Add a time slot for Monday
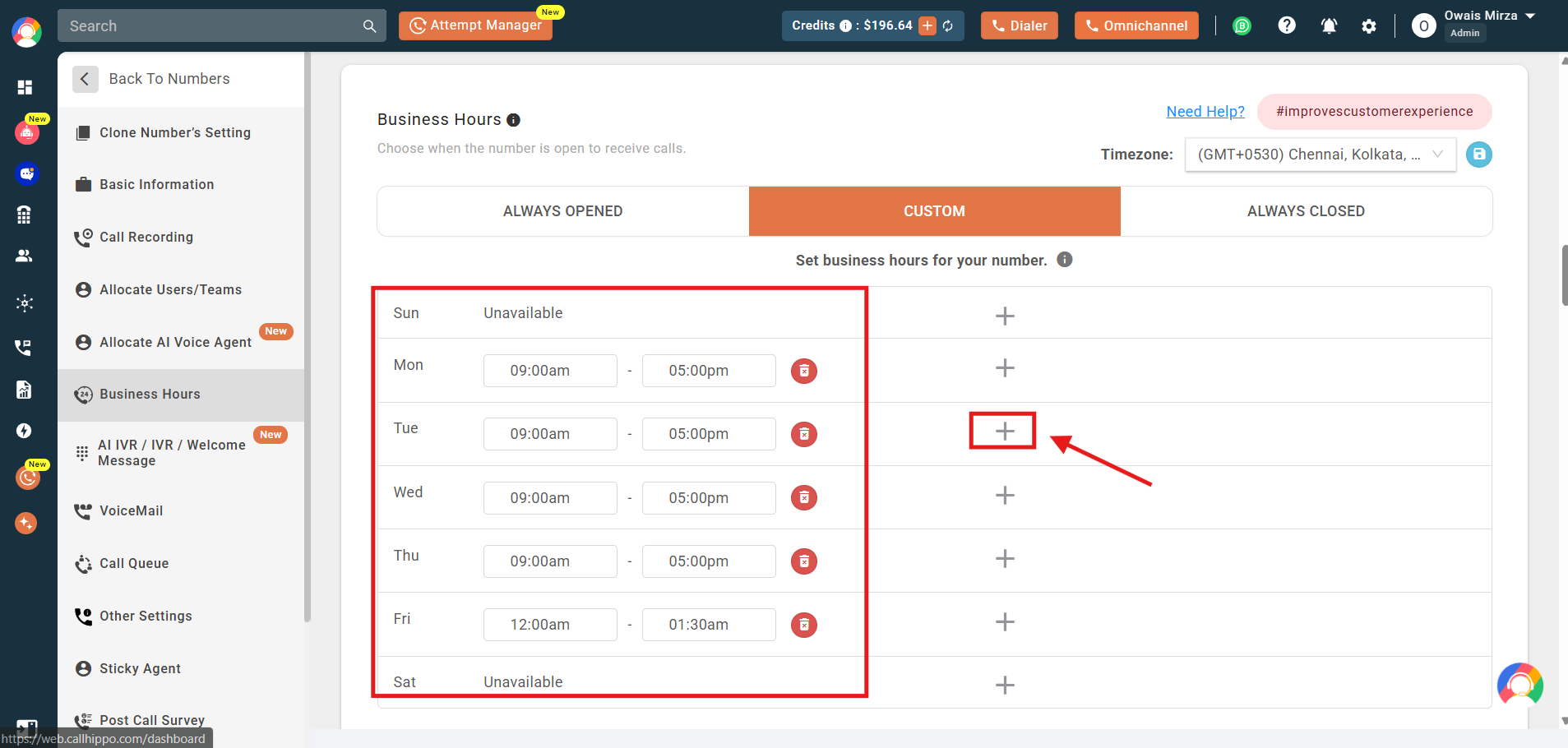 point(1005,367)
